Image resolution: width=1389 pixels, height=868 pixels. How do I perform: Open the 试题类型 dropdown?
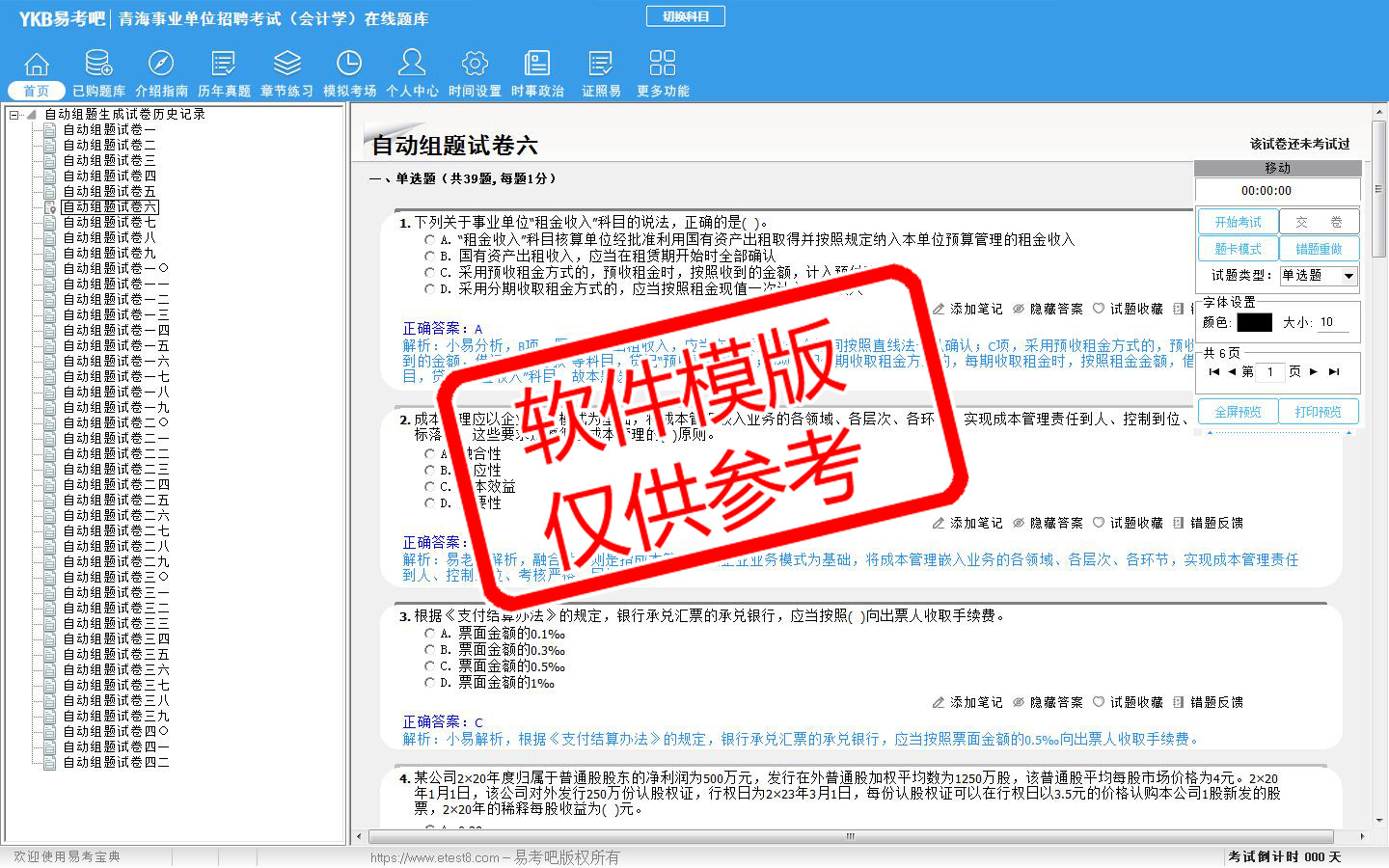[1348, 276]
